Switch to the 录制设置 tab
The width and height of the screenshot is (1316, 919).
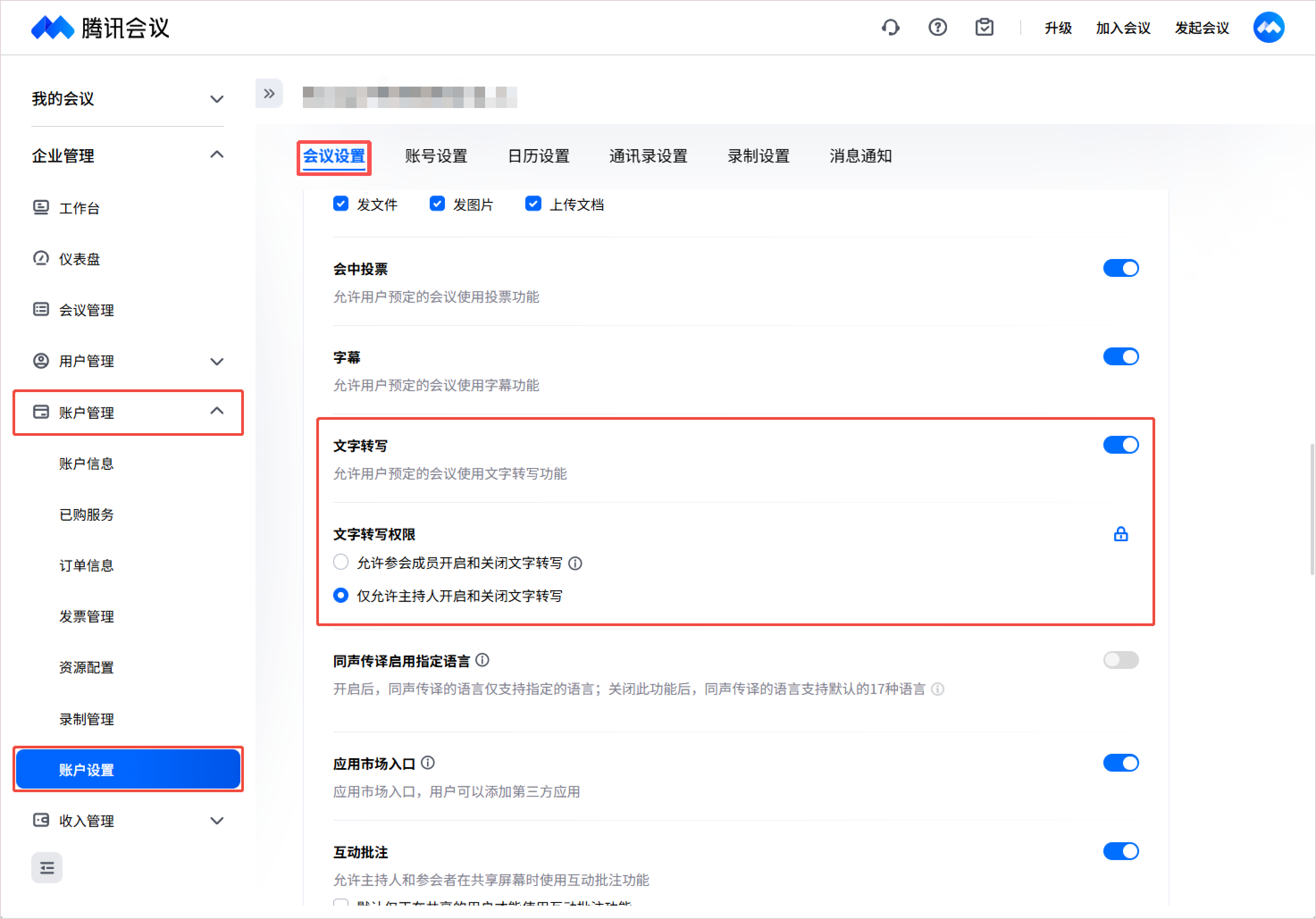759,156
